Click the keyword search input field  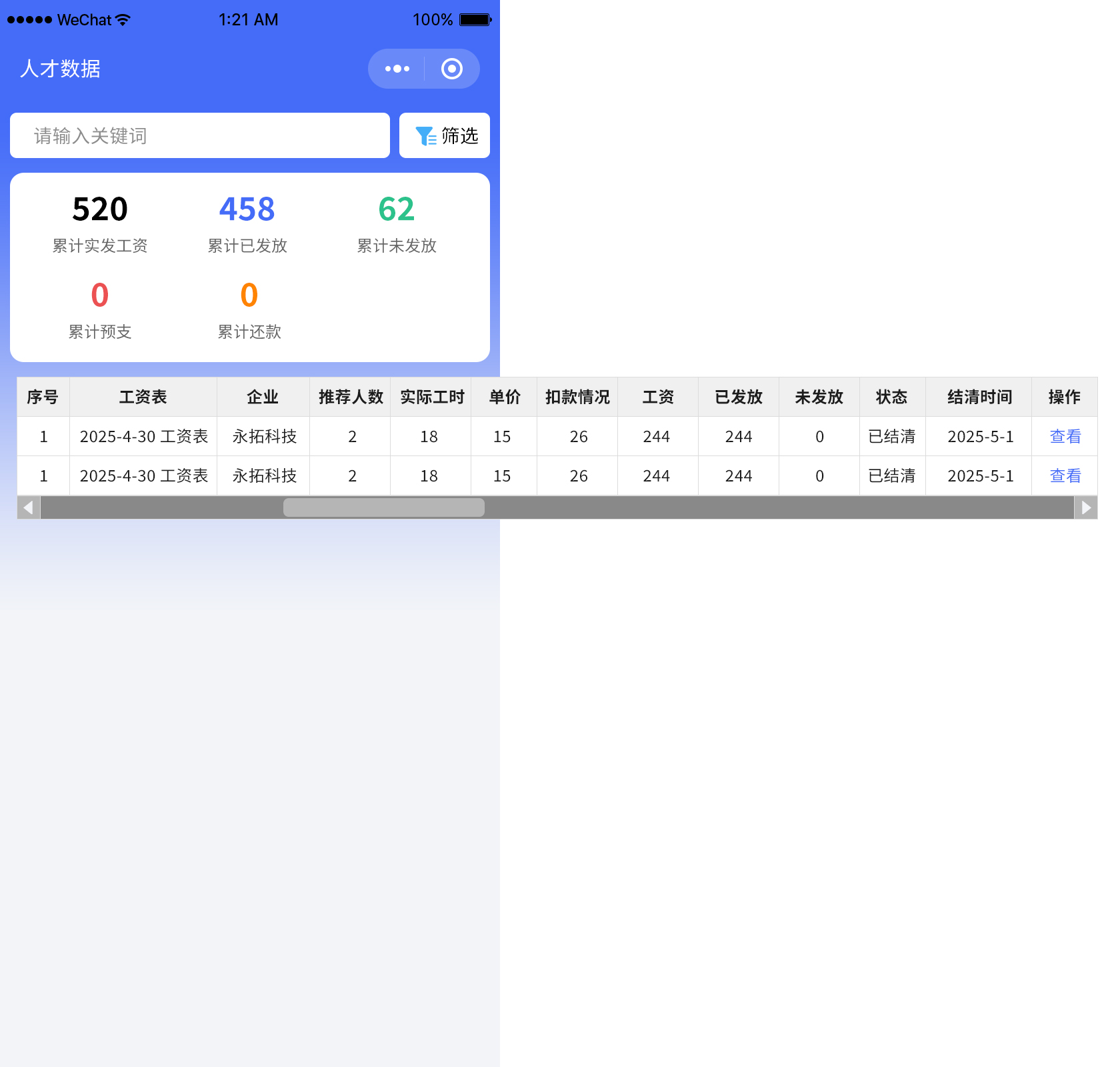pyautogui.click(x=200, y=135)
